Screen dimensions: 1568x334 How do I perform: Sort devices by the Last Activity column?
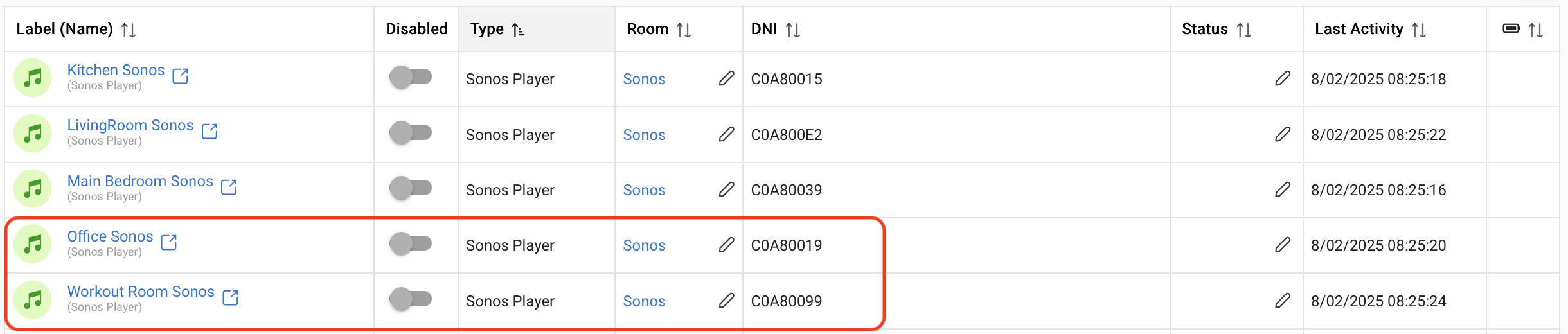(x=1419, y=30)
